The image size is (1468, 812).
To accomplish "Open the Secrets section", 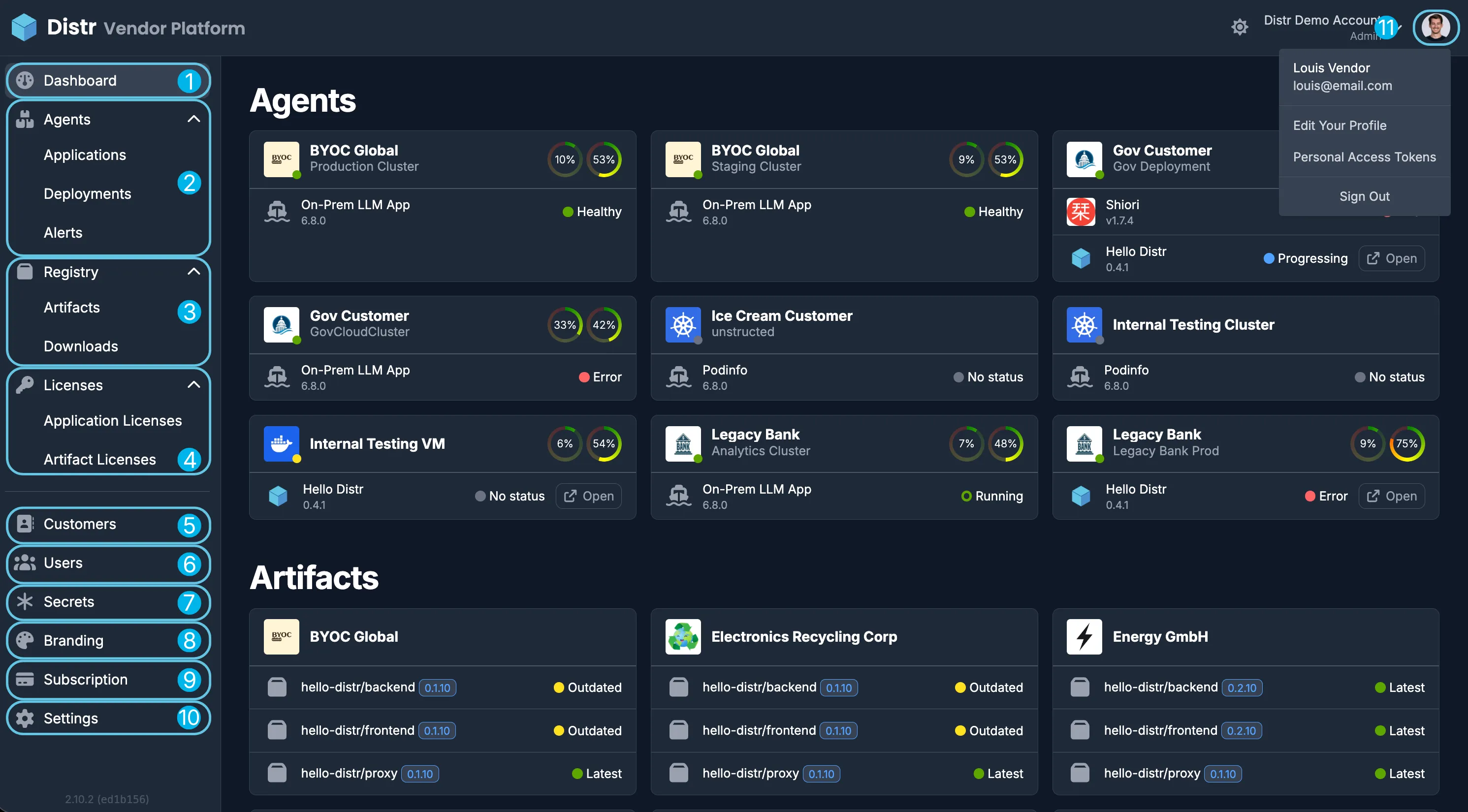I will [69, 602].
